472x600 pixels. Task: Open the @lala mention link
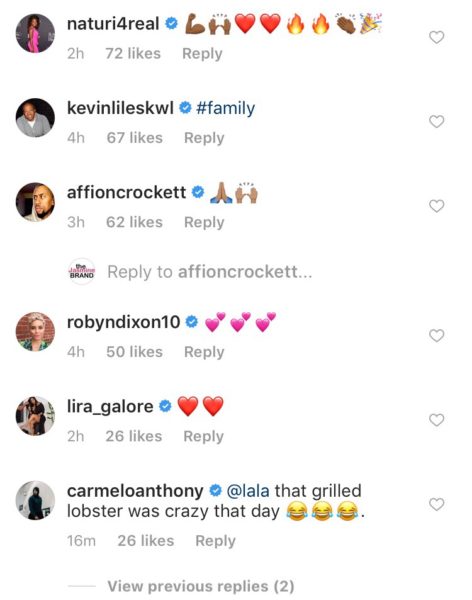click(248, 491)
